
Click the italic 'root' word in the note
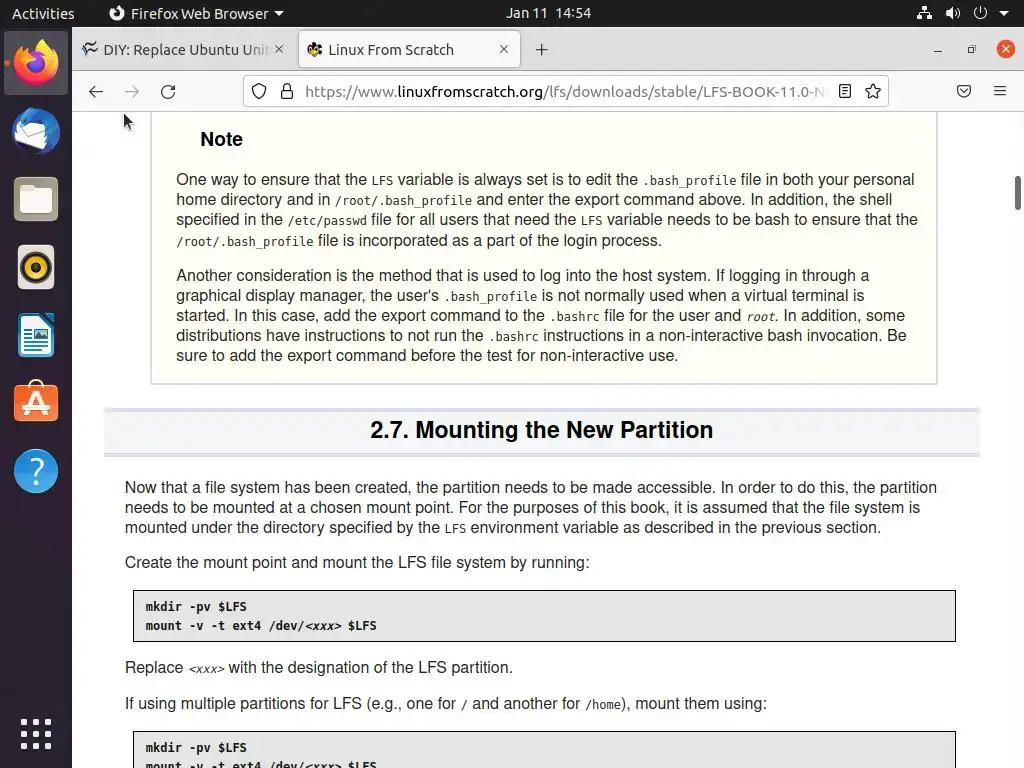coord(760,316)
